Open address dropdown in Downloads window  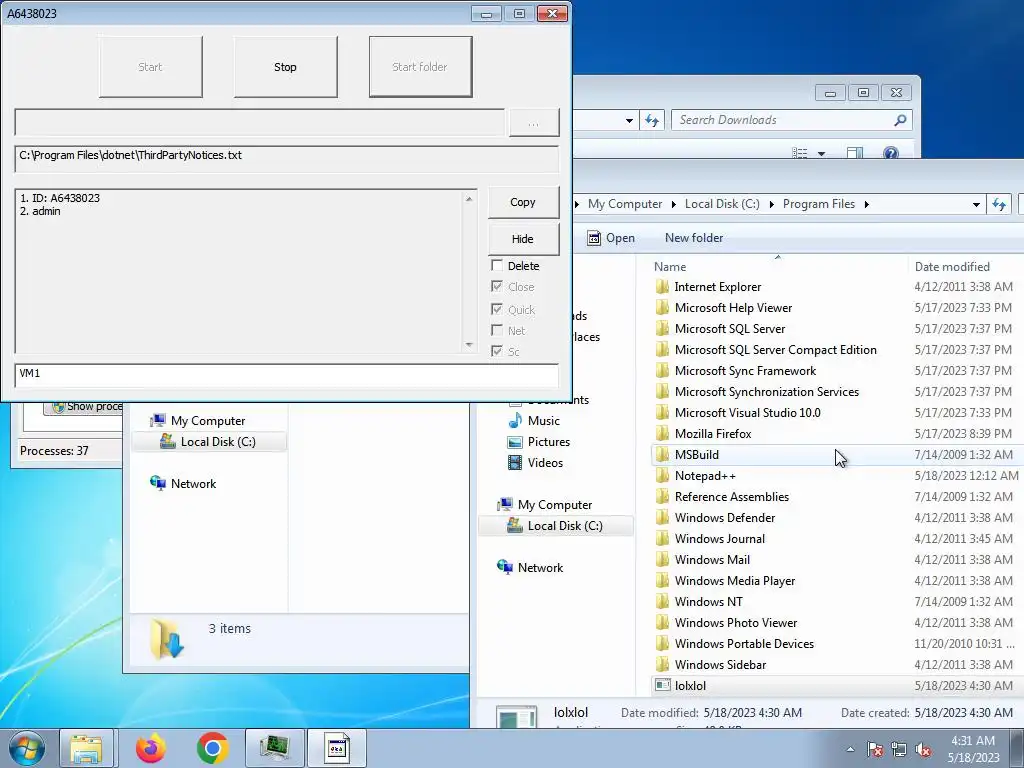coord(629,120)
